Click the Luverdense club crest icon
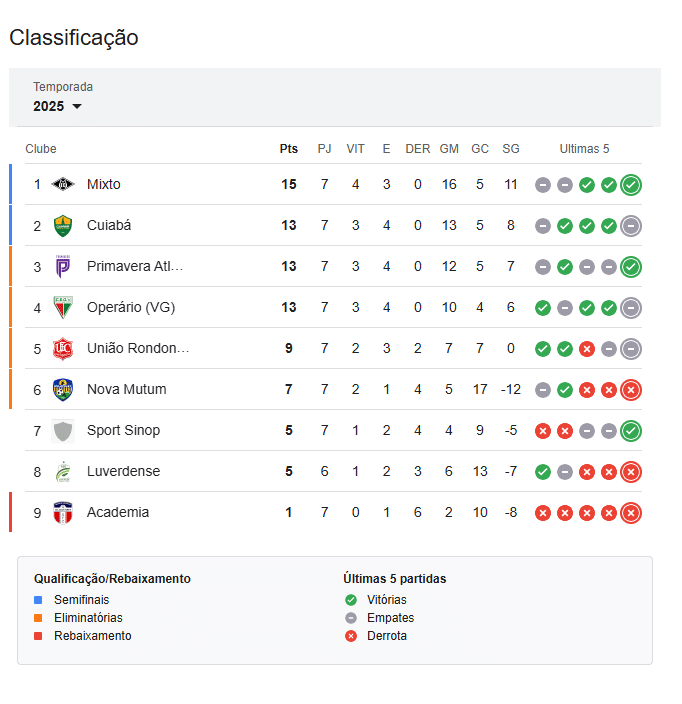Screen dimensions: 682x704 click(x=63, y=471)
